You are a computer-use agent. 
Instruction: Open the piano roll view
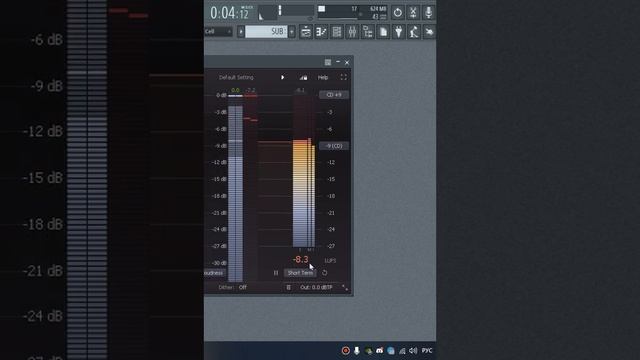[x=321, y=32]
